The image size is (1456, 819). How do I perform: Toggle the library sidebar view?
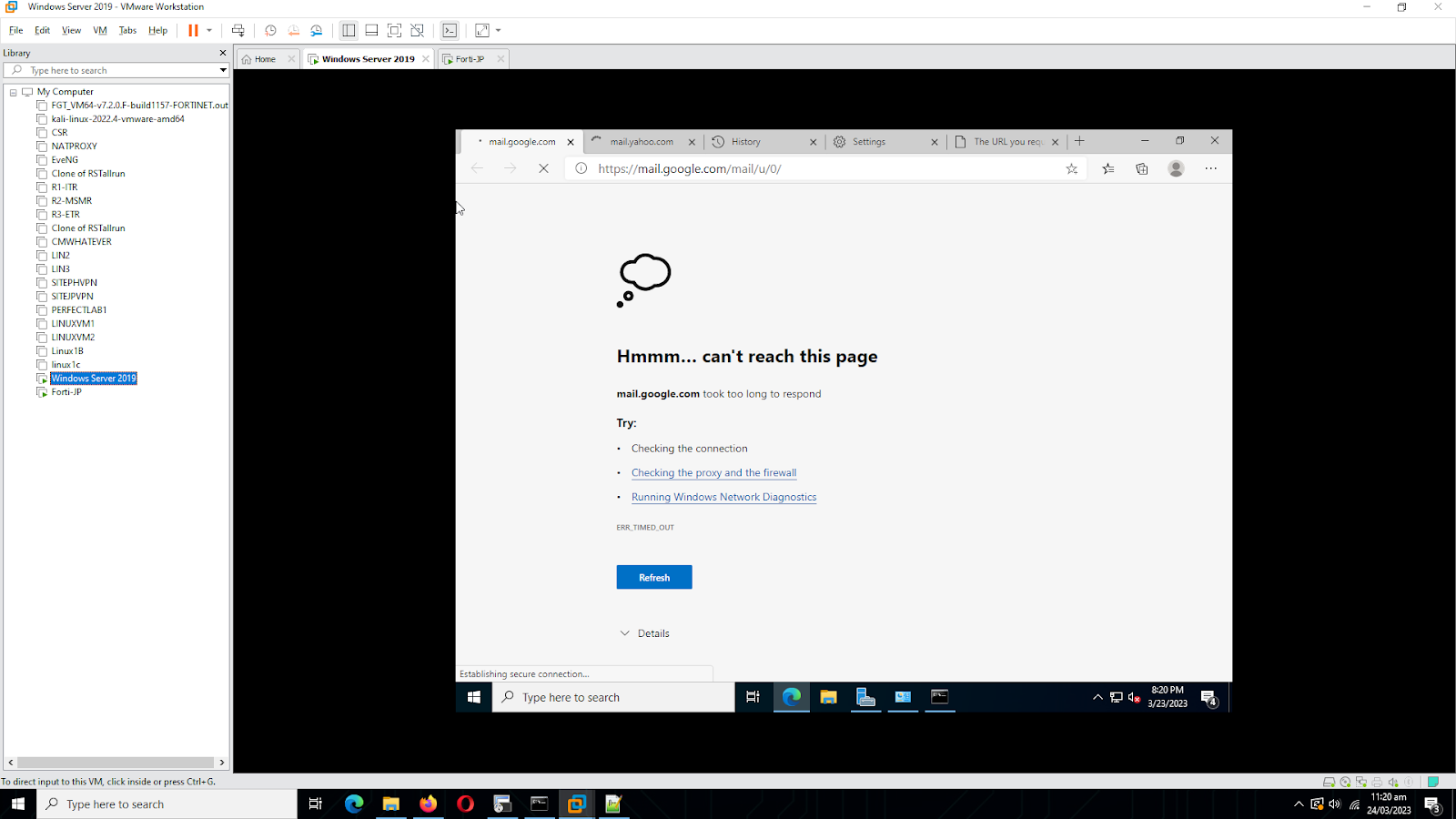click(x=349, y=30)
